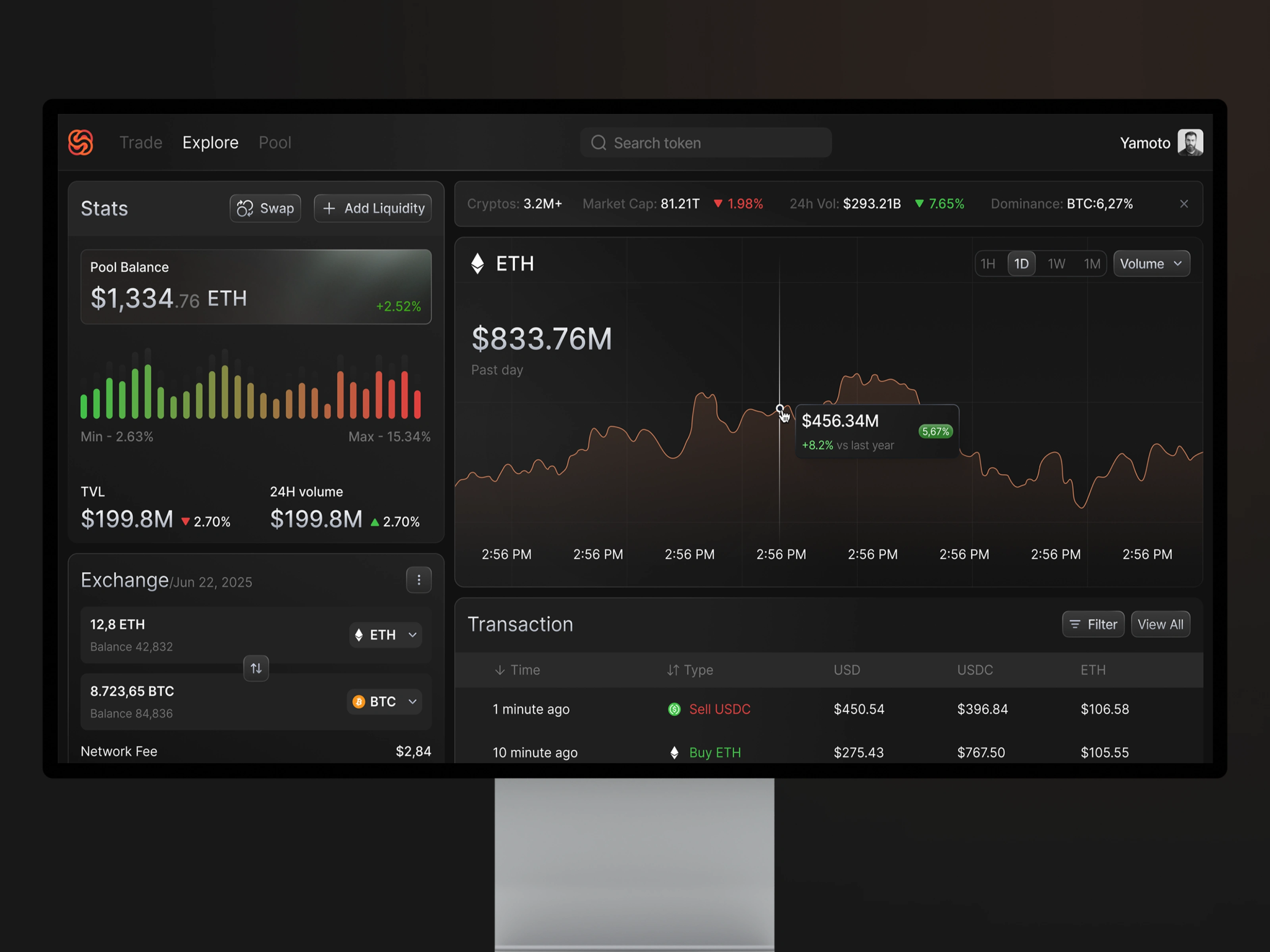Open the Volume dropdown

point(1152,264)
